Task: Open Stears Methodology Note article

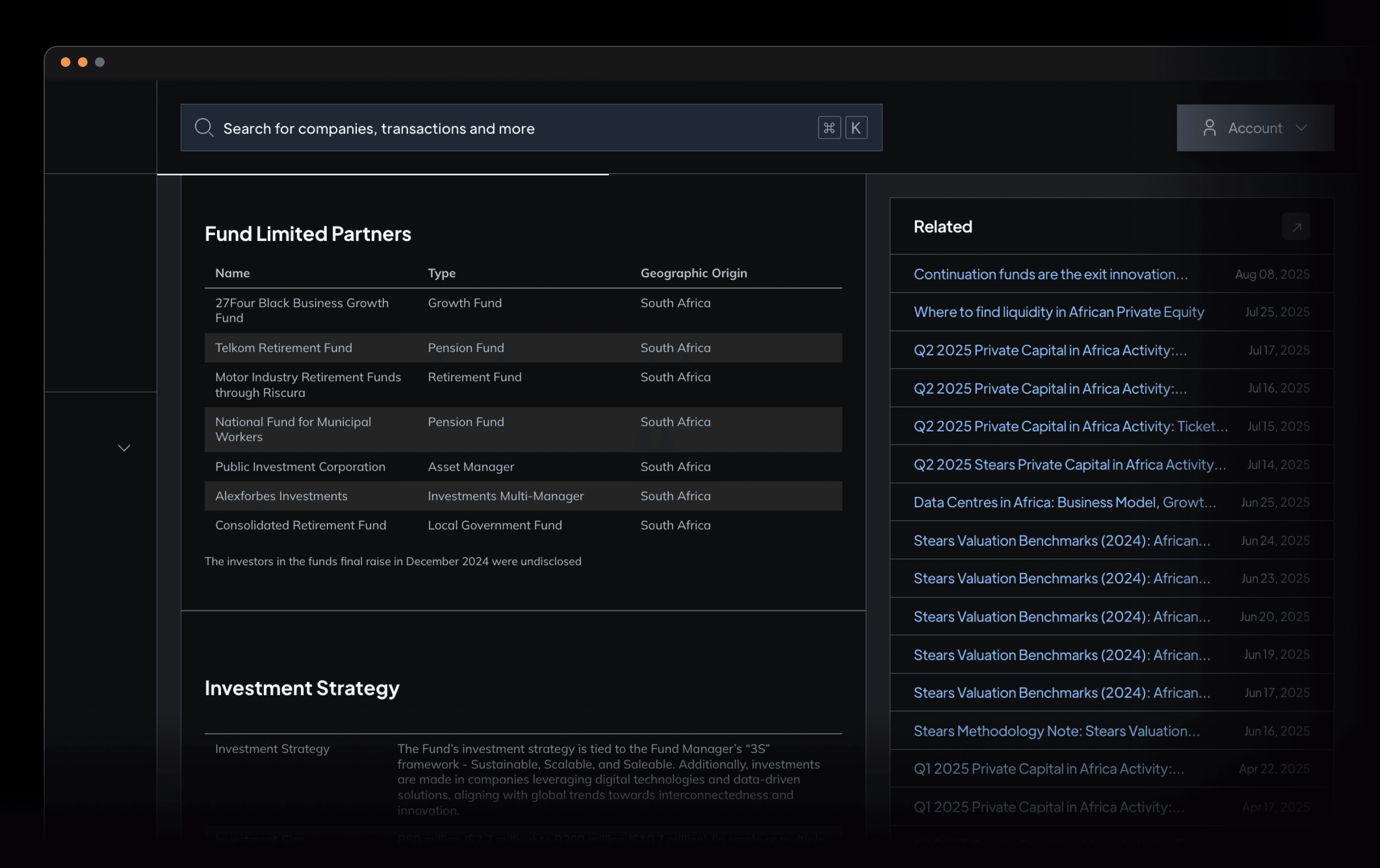Action: coord(1056,731)
